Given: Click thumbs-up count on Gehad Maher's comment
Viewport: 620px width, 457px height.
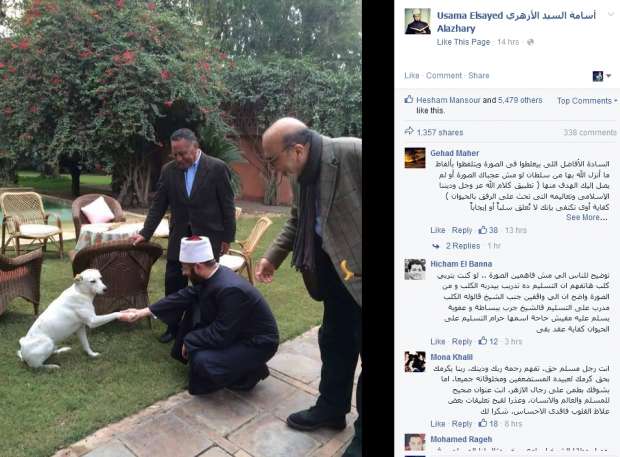Looking at the screenshot, I should click(488, 230).
